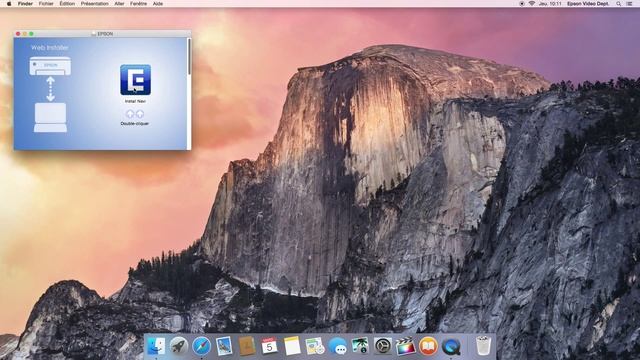This screenshot has width=640, height=360.
Task: Open the Édition menu
Action: point(67,4)
